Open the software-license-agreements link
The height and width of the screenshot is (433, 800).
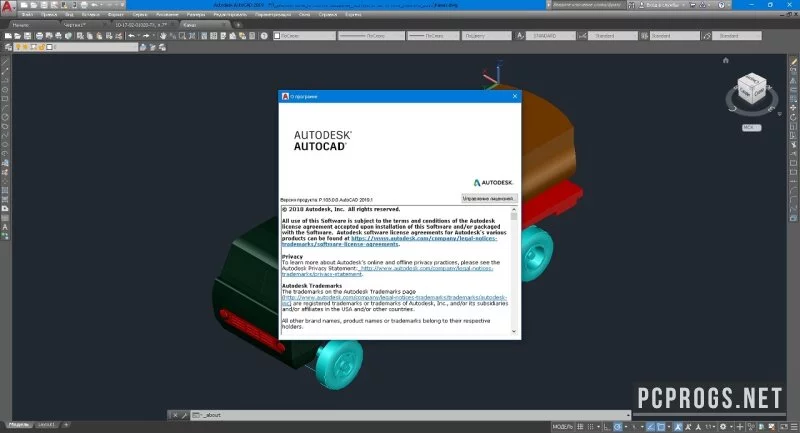389,241
